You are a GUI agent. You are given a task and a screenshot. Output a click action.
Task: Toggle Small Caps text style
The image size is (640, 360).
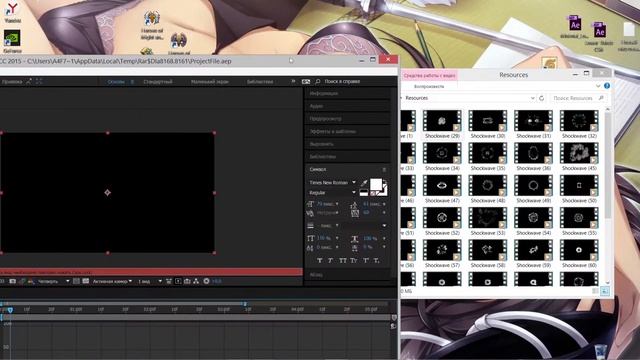tap(353, 260)
